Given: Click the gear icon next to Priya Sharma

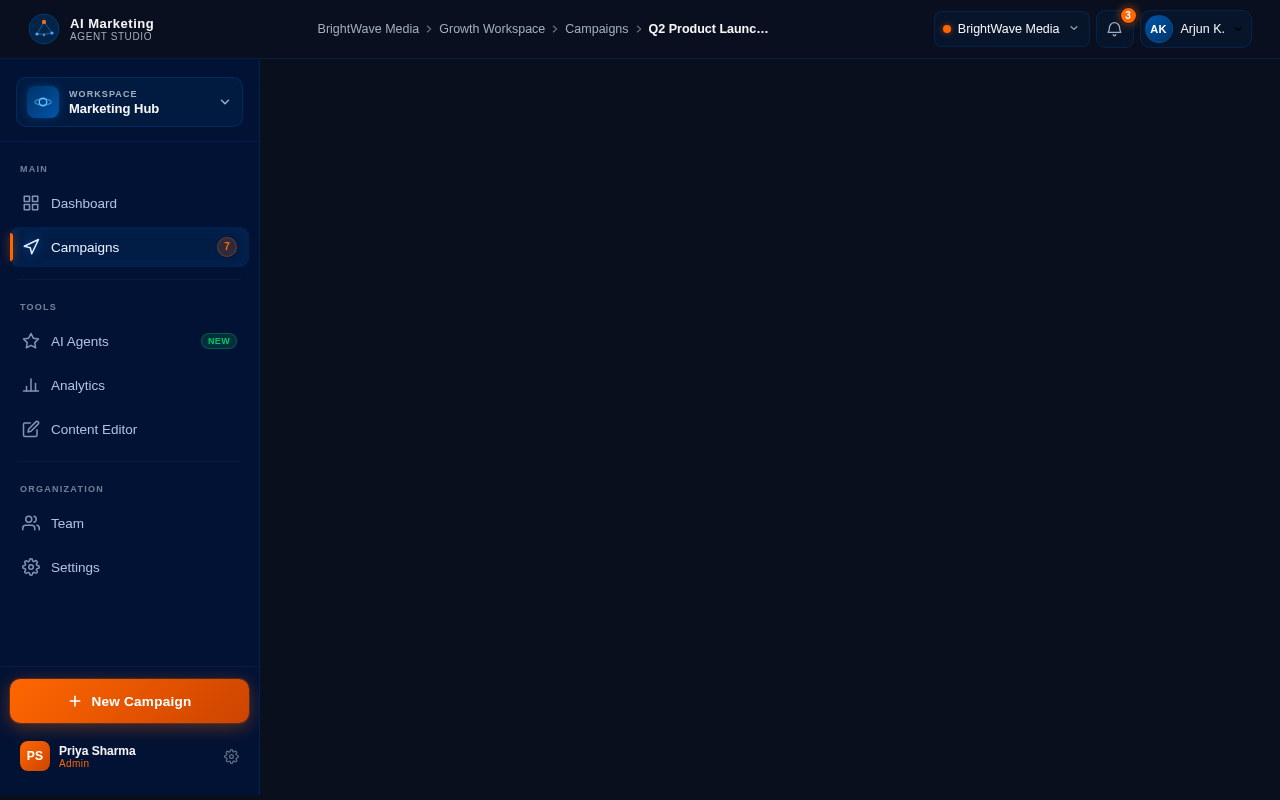Looking at the screenshot, I should (x=231, y=757).
